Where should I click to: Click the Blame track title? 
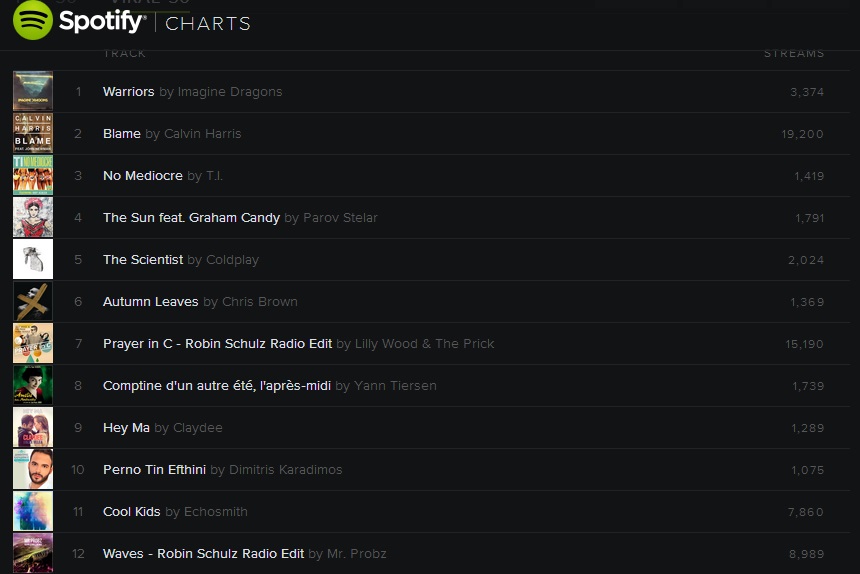pos(122,134)
